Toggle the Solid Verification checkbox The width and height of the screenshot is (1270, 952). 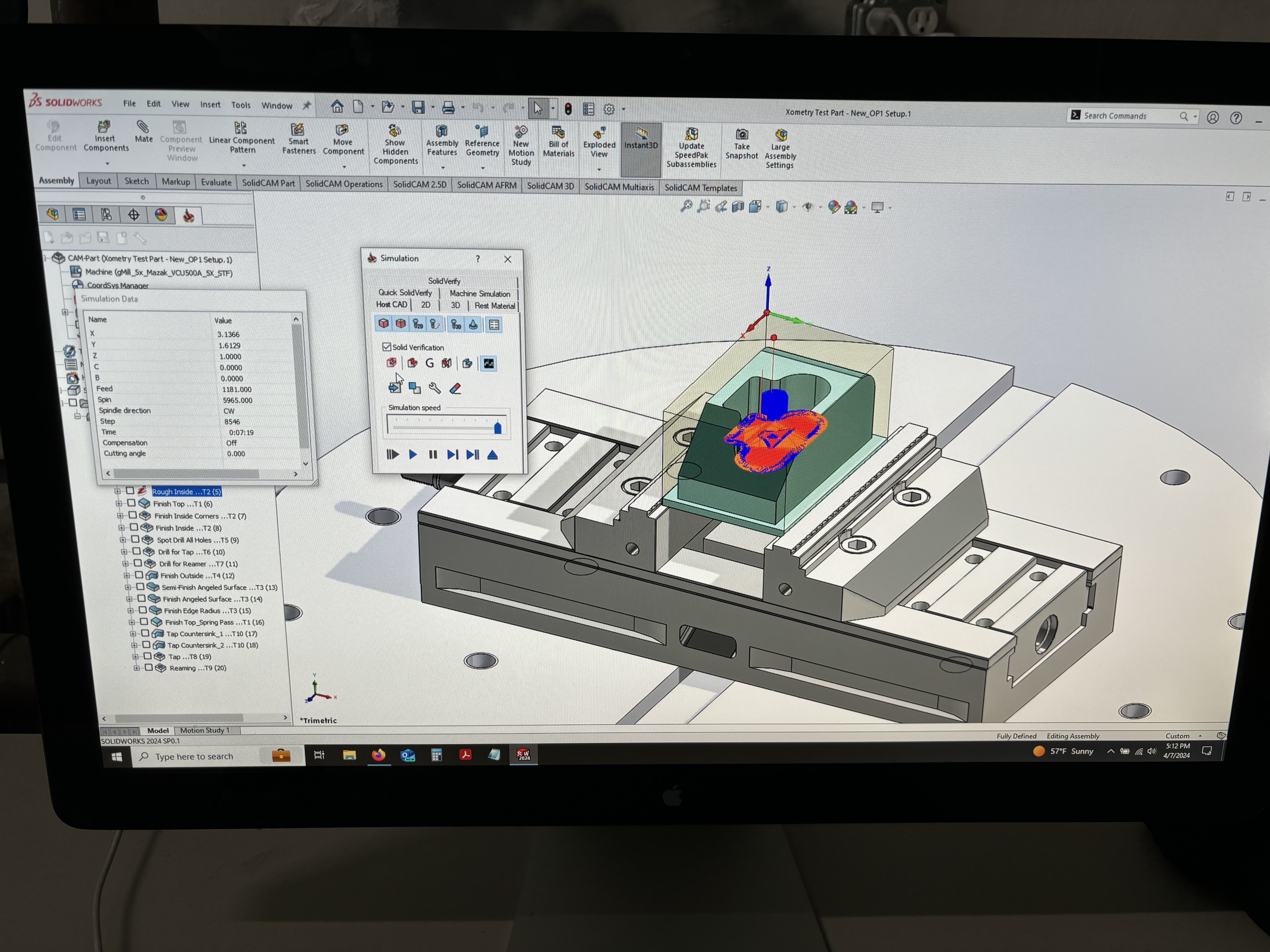point(386,347)
